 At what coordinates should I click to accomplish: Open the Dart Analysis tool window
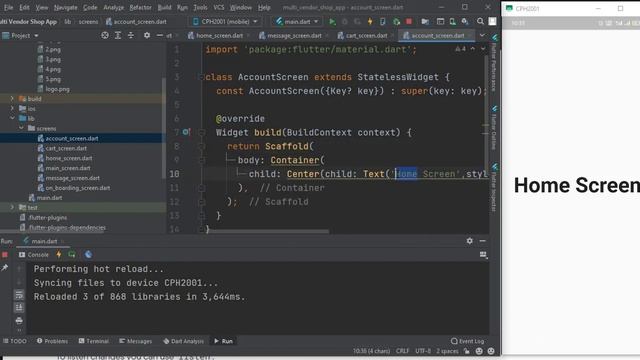click(183, 341)
